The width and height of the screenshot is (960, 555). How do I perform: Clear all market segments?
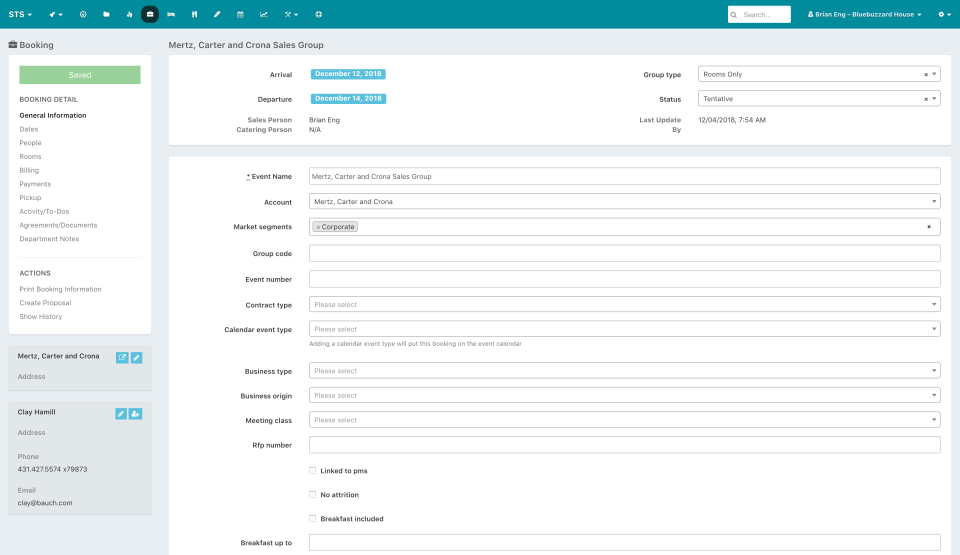pyautogui.click(x=929, y=227)
